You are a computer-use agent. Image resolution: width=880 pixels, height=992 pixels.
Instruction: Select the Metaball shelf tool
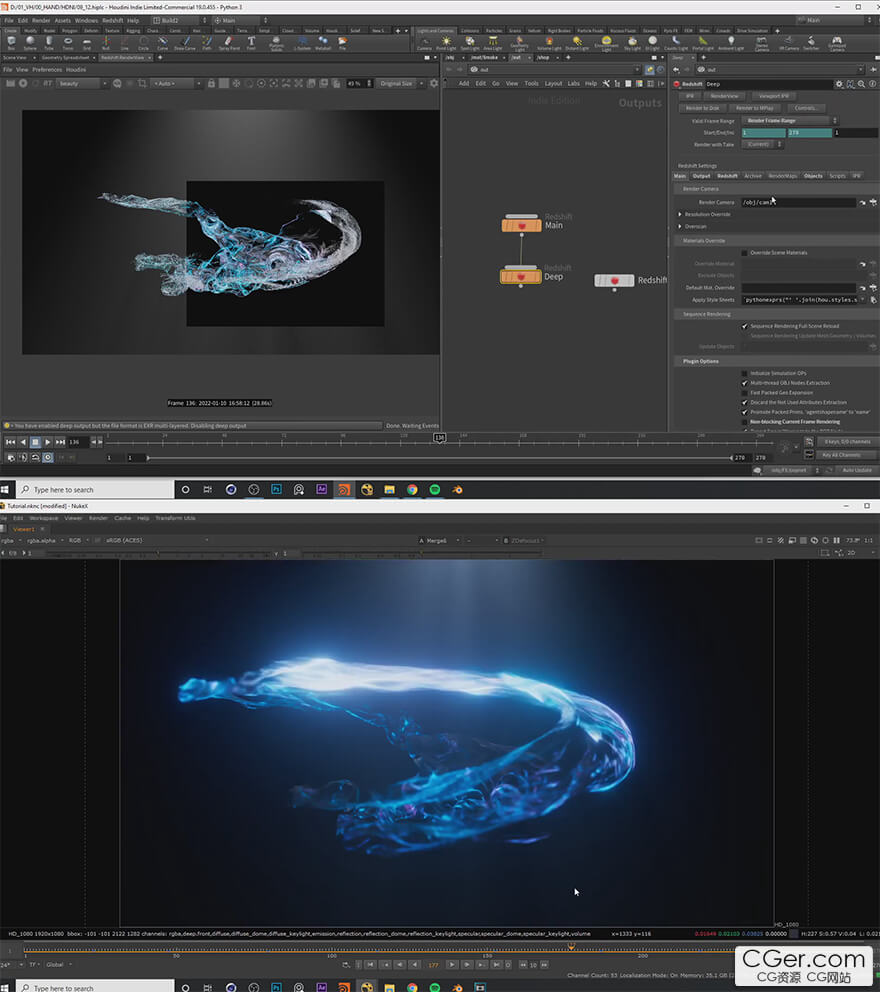(x=323, y=42)
